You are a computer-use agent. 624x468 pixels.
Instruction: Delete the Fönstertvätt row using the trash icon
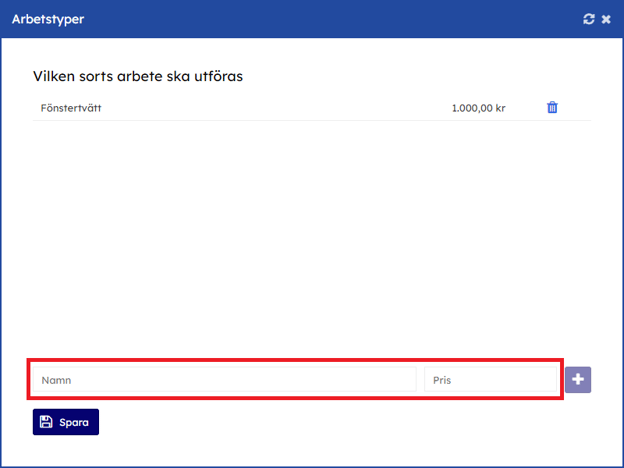click(x=552, y=108)
